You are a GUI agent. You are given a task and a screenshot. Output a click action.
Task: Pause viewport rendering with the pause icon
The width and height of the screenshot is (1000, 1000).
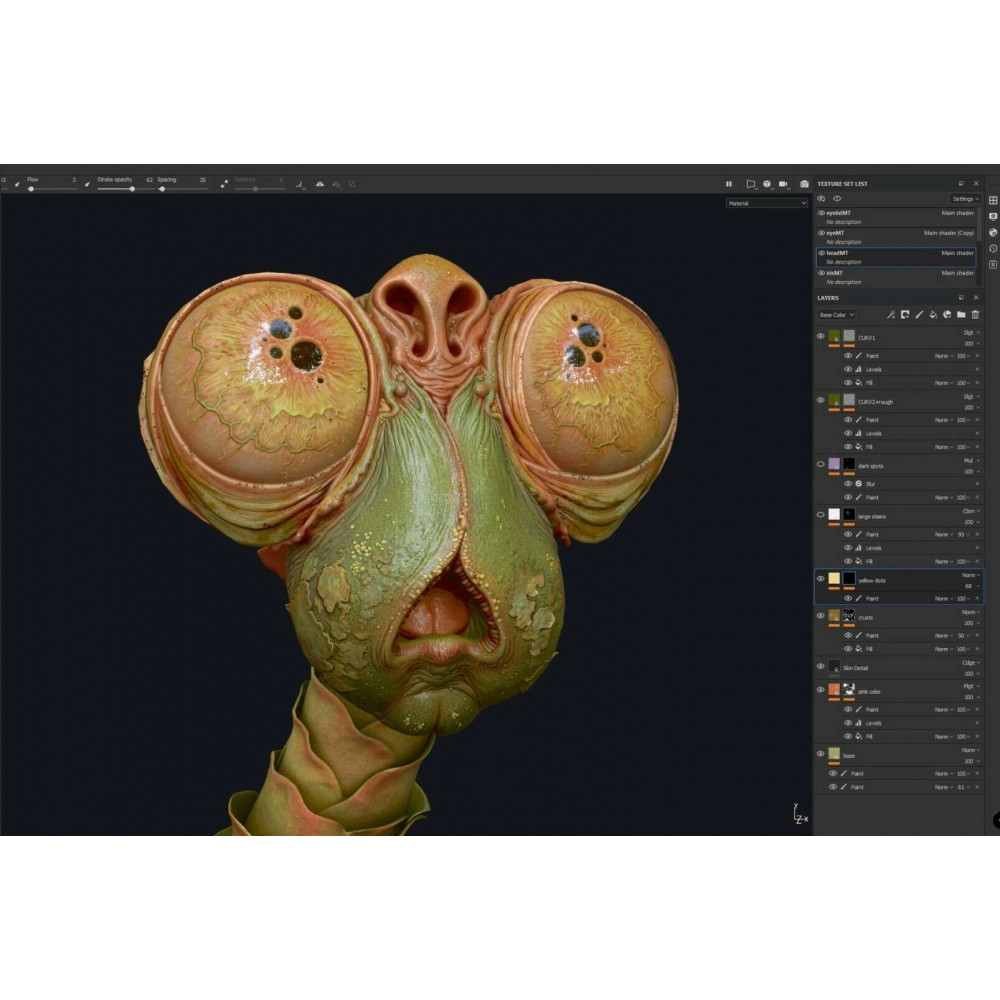point(728,184)
